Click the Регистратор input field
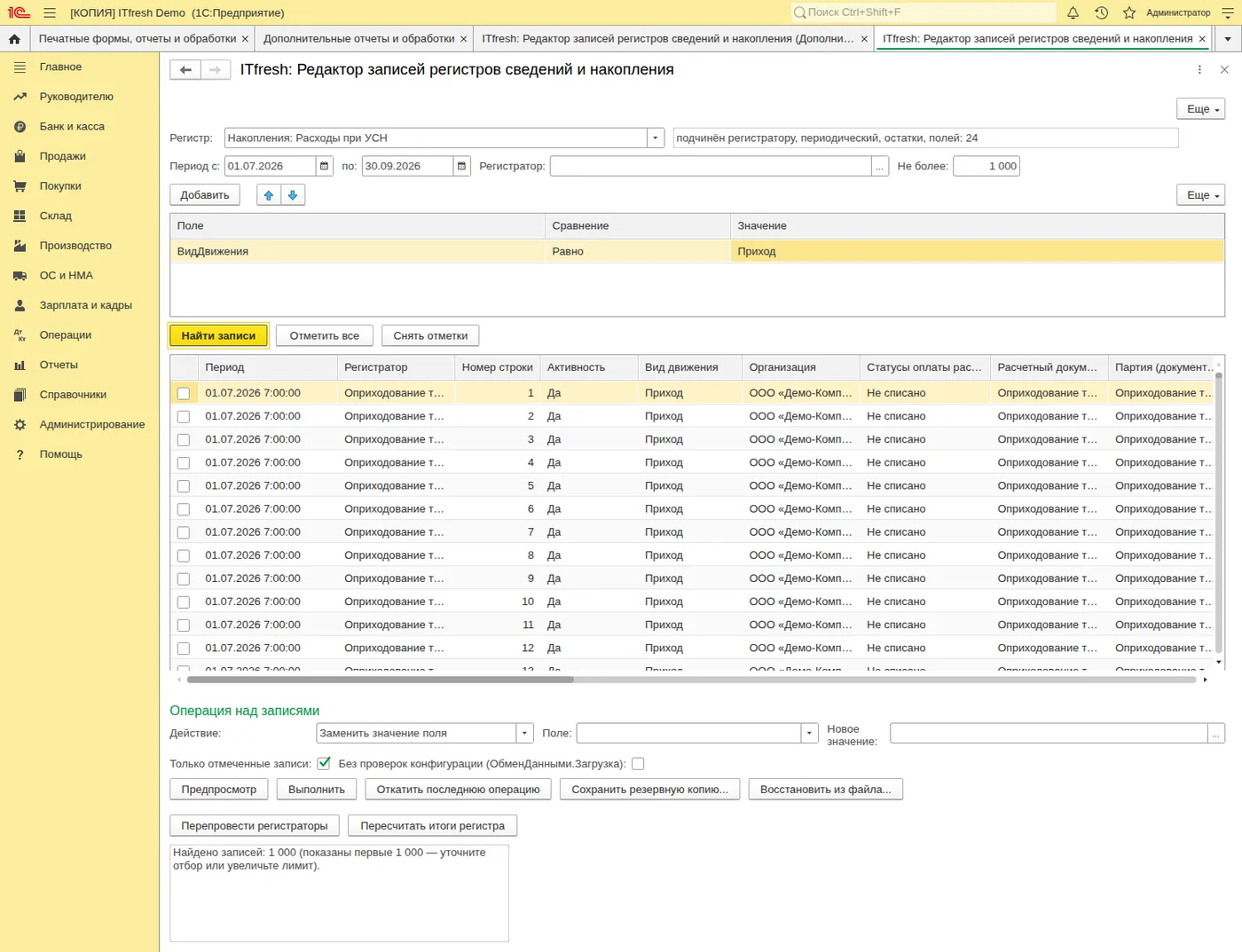Screen dimensions: 1242x952 tap(711, 166)
